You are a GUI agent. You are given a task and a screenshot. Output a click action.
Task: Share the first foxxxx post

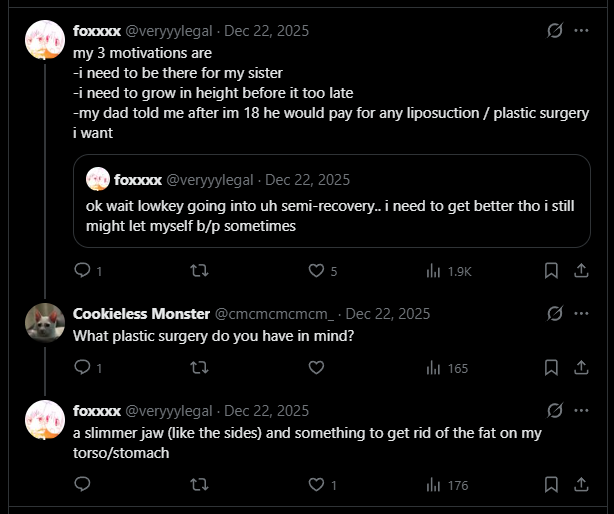pos(581,270)
